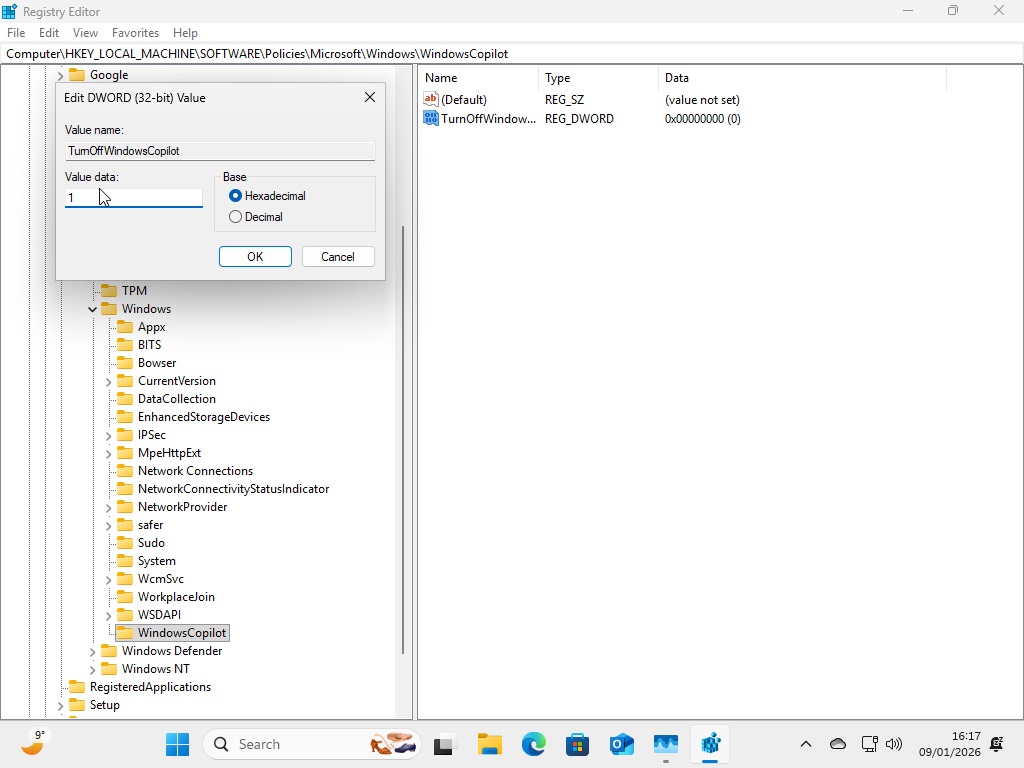Click inside the Value data field

133,197
